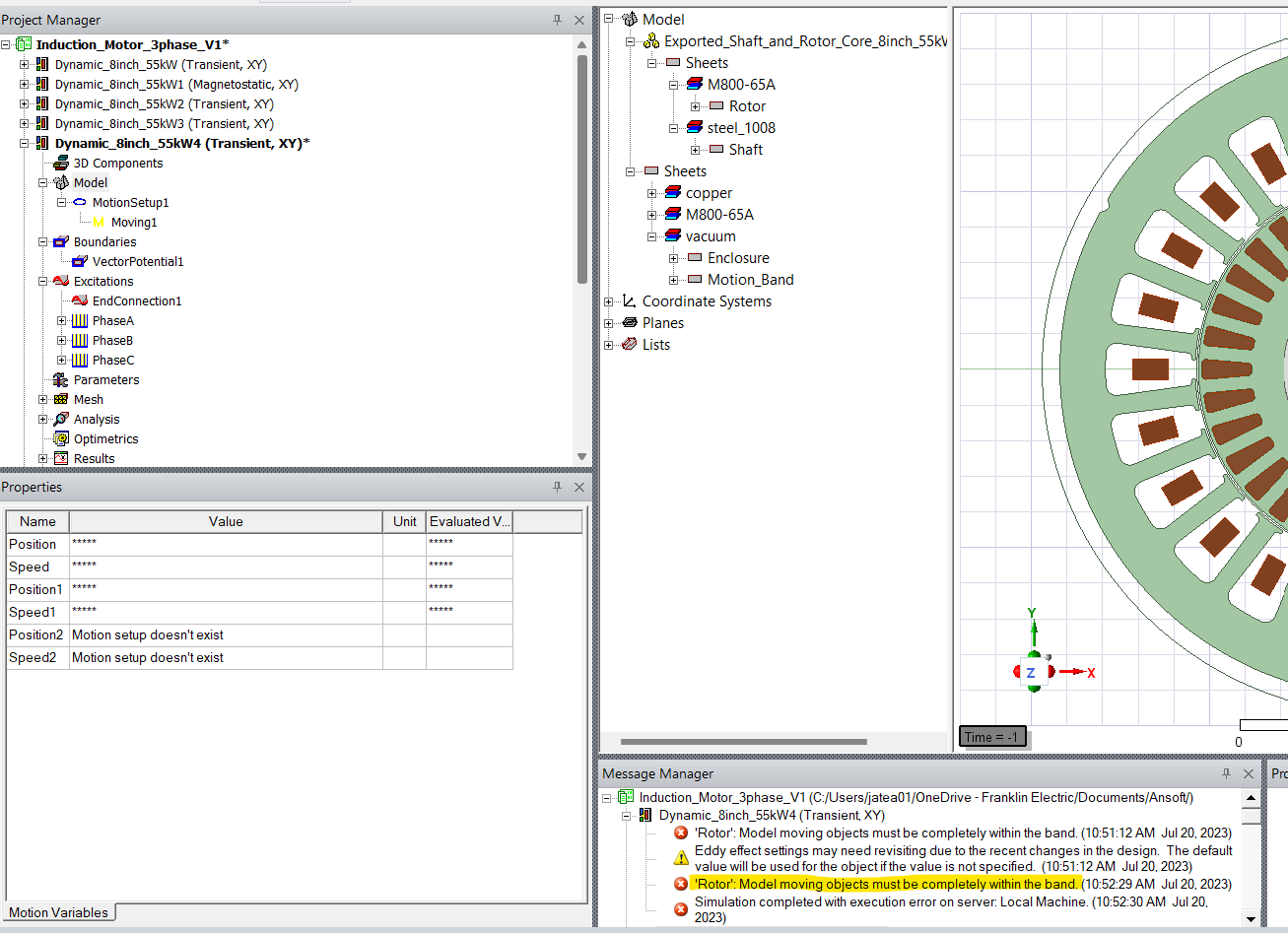Screen dimensions: 1288x933
Task: Click the Z axis of the orientation gizmo
Action: pyautogui.click(x=1031, y=673)
